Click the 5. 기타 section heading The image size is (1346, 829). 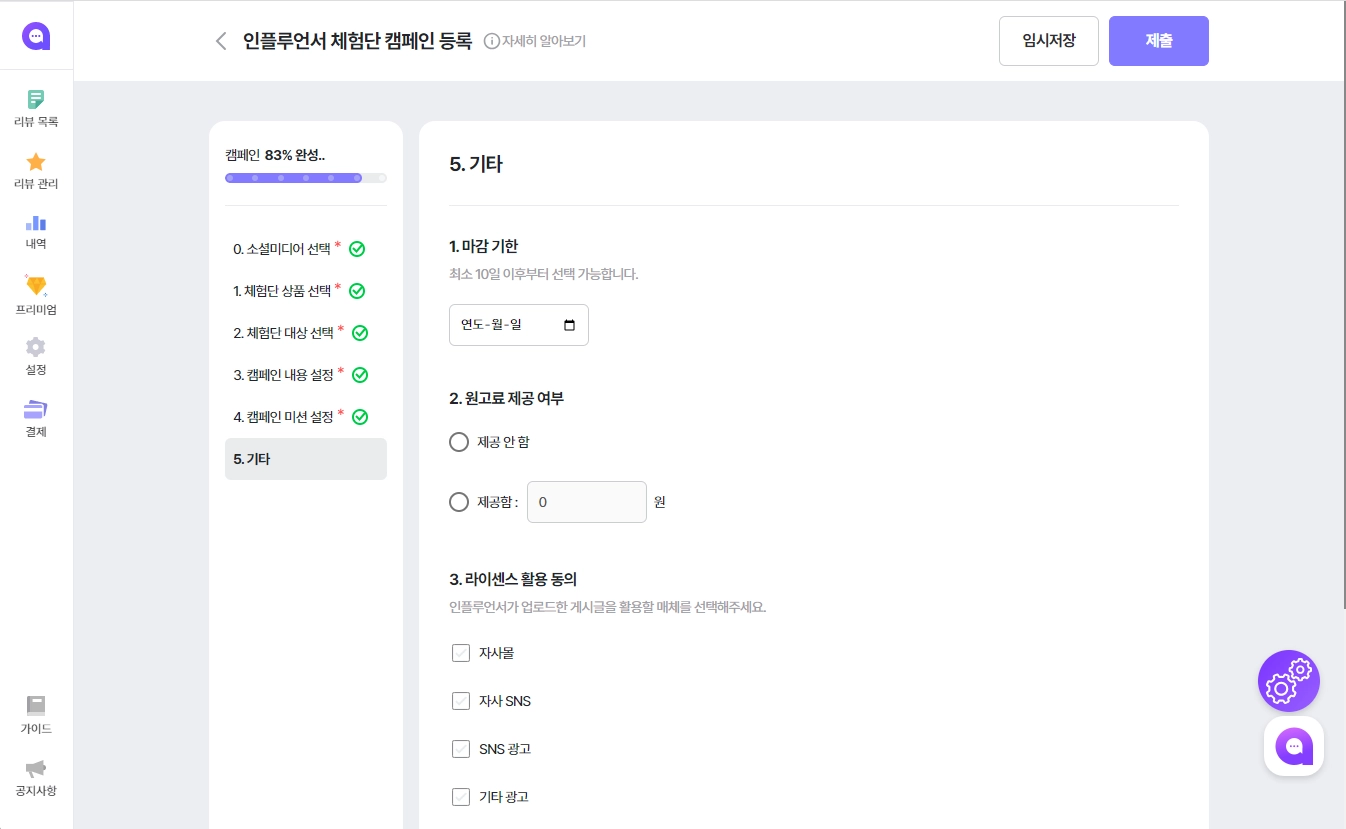point(476,164)
